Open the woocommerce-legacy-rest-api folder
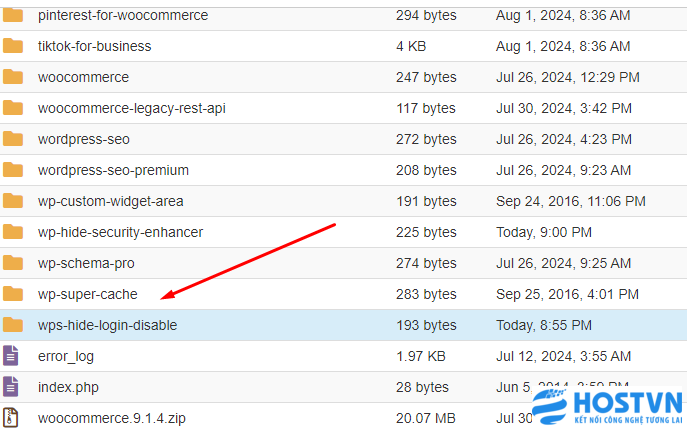This screenshot has height=433, width=687. [x=131, y=108]
